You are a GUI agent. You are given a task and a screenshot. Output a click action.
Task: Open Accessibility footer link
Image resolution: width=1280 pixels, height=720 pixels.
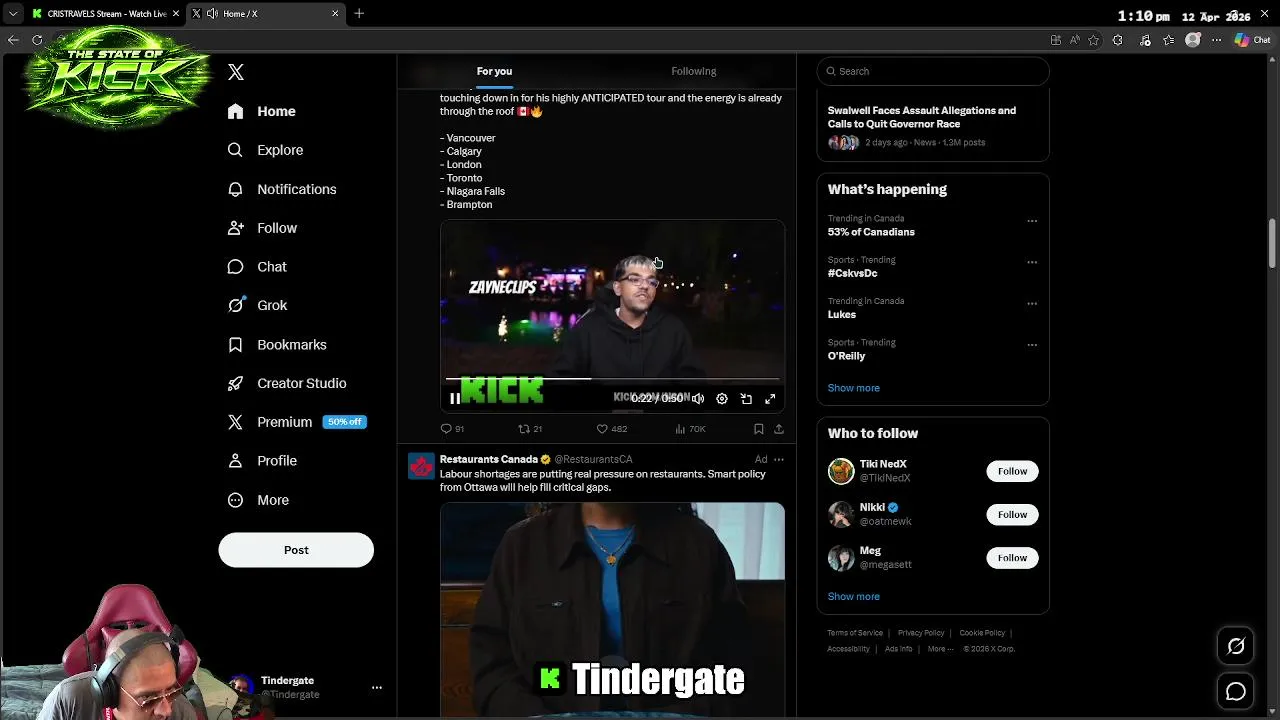(848, 649)
